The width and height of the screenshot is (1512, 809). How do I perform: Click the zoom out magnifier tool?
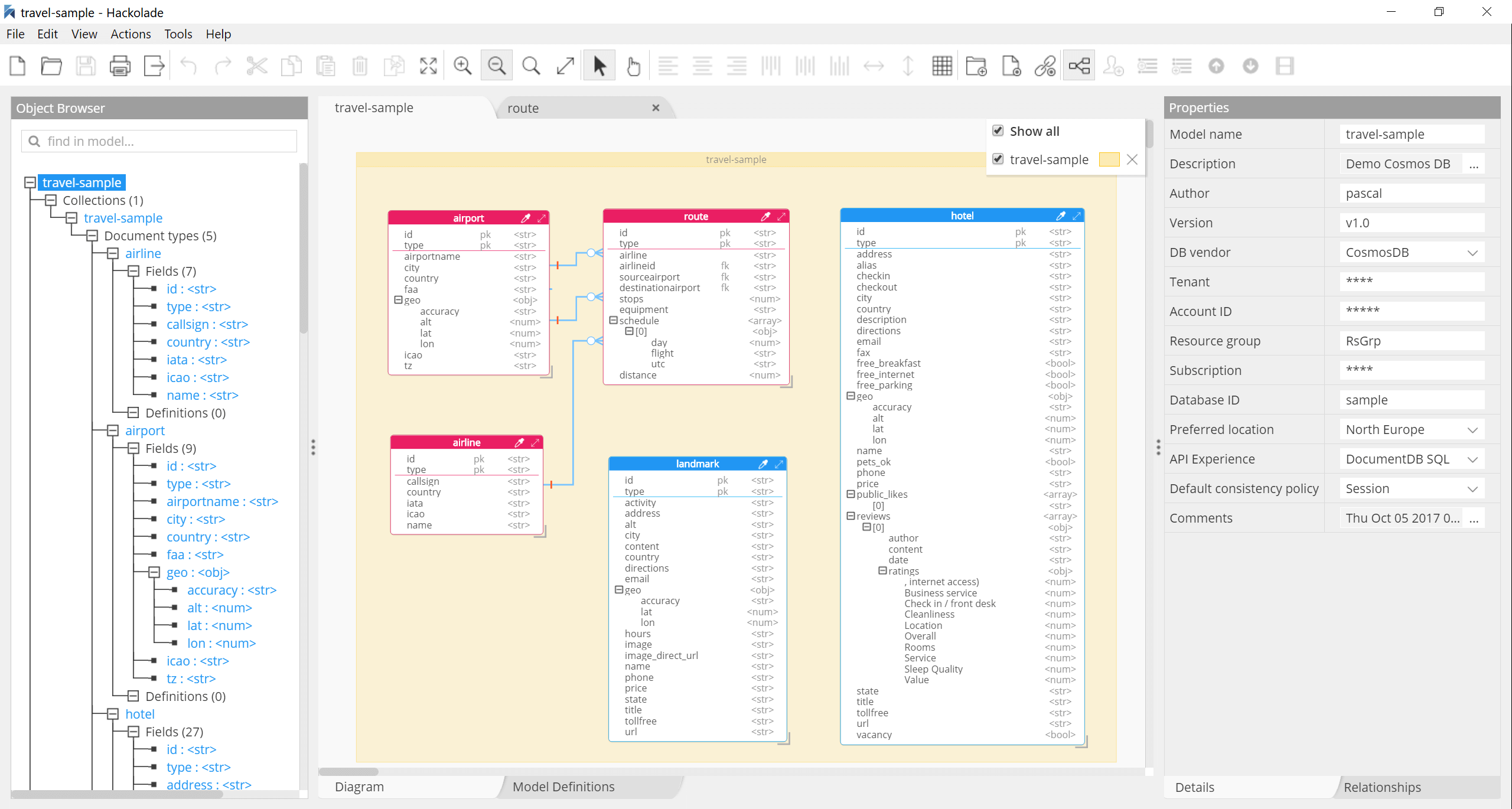pyautogui.click(x=497, y=65)
